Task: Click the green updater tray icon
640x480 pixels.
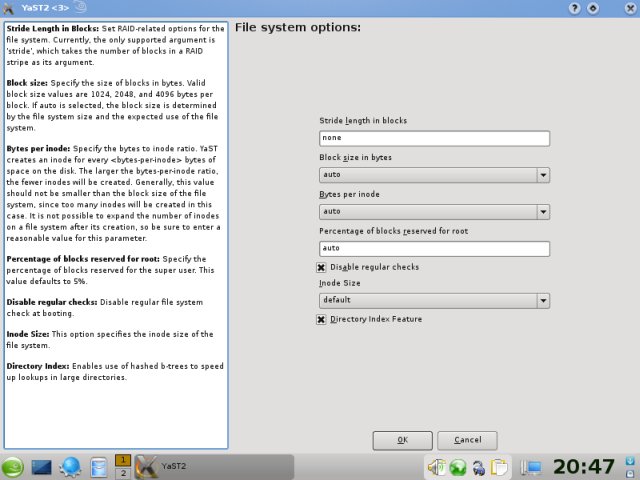Action: coord(458,468)
